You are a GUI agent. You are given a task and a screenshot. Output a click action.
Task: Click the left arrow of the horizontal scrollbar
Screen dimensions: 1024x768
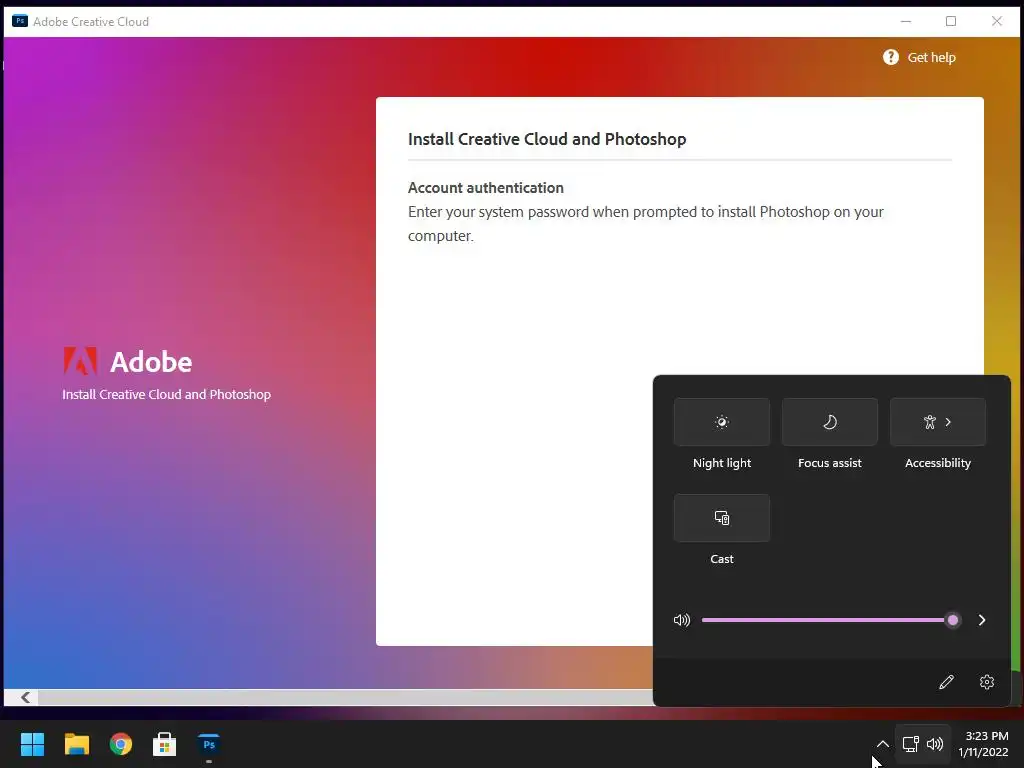(25, 697)
